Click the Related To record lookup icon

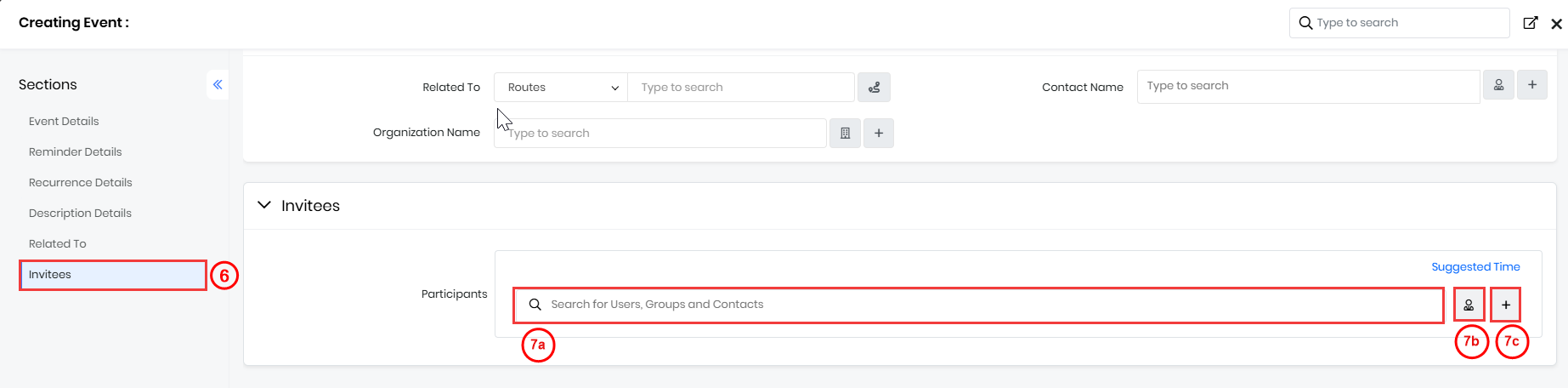[874, 88]
